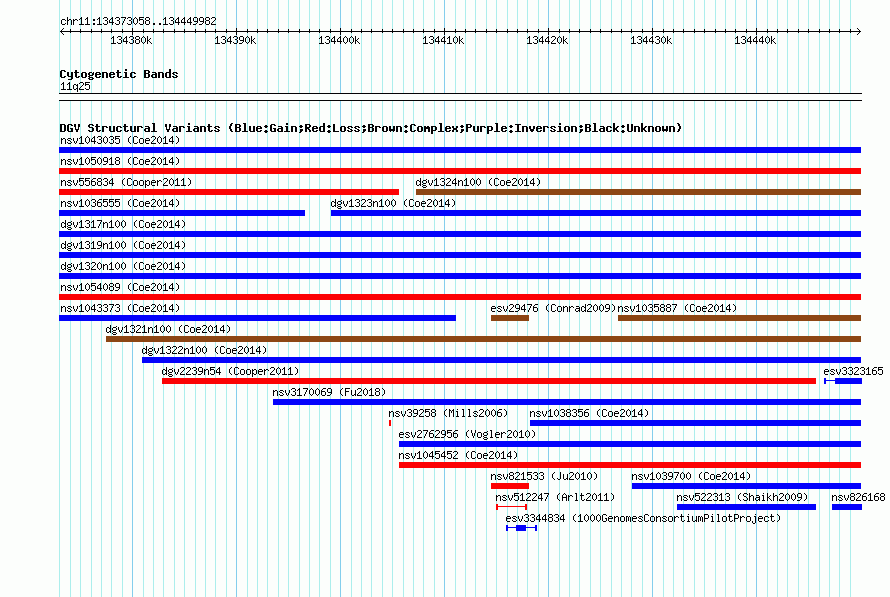This screenshot has width=890, height=597.
Task: Click the nsv1043035 (Coe2014) blue gain bar
Action: (460, 150)
